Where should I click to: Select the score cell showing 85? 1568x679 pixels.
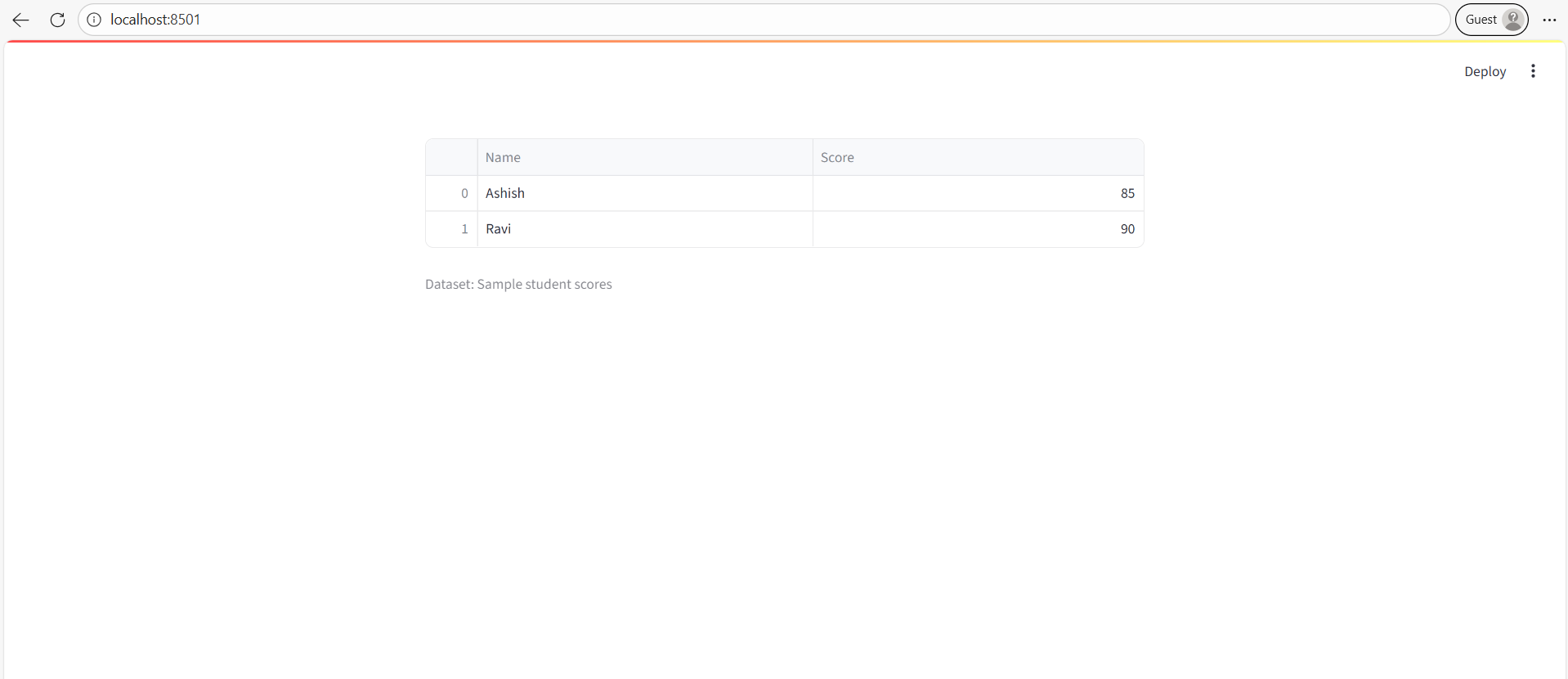click(x=978, y=193)
